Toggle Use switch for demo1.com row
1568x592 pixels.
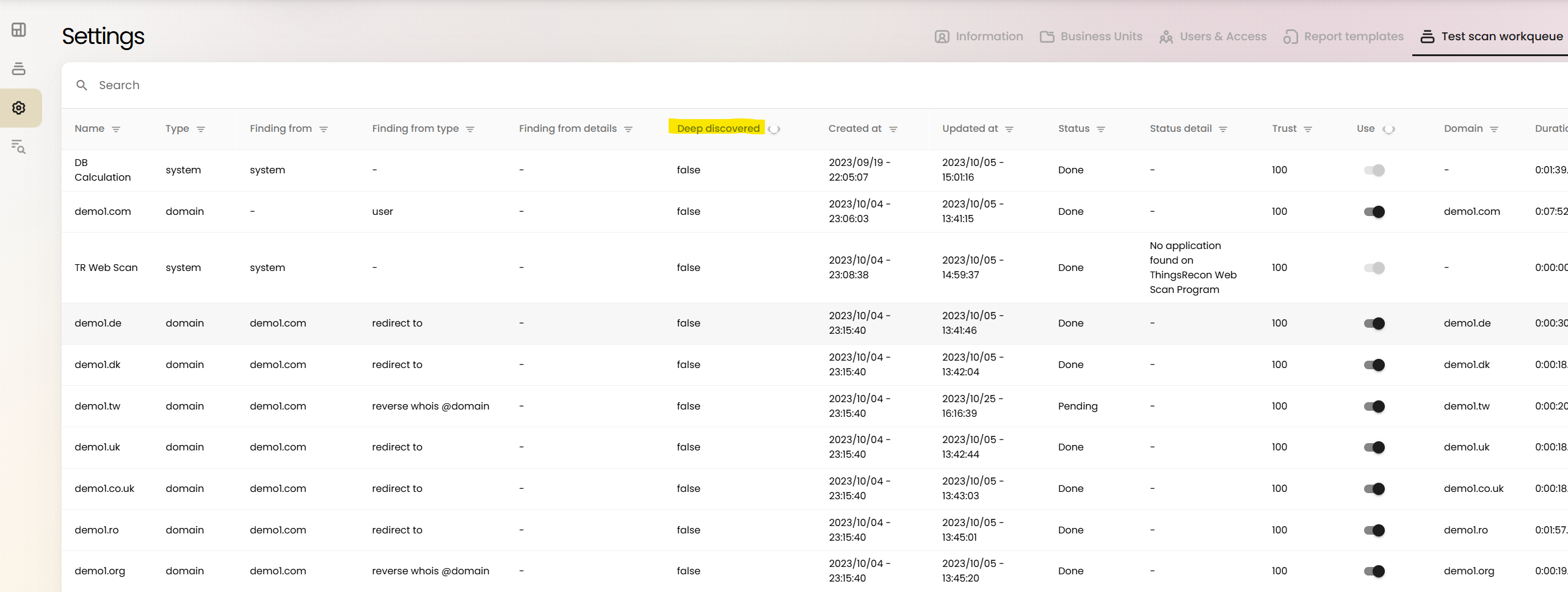[x=1374, y=212]
